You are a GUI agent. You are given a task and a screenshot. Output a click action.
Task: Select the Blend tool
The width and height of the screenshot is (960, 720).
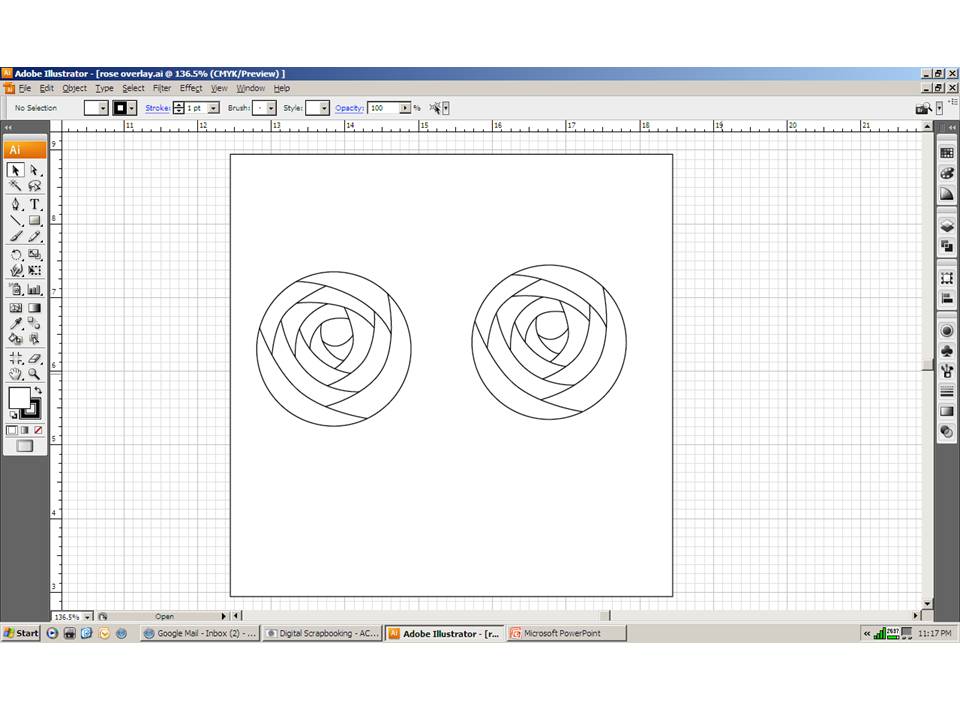[x=34, y=323]
